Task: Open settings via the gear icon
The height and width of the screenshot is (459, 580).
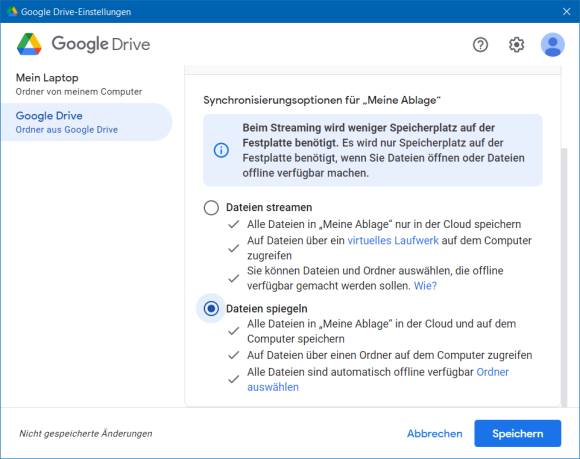Action: pos(516,45)
